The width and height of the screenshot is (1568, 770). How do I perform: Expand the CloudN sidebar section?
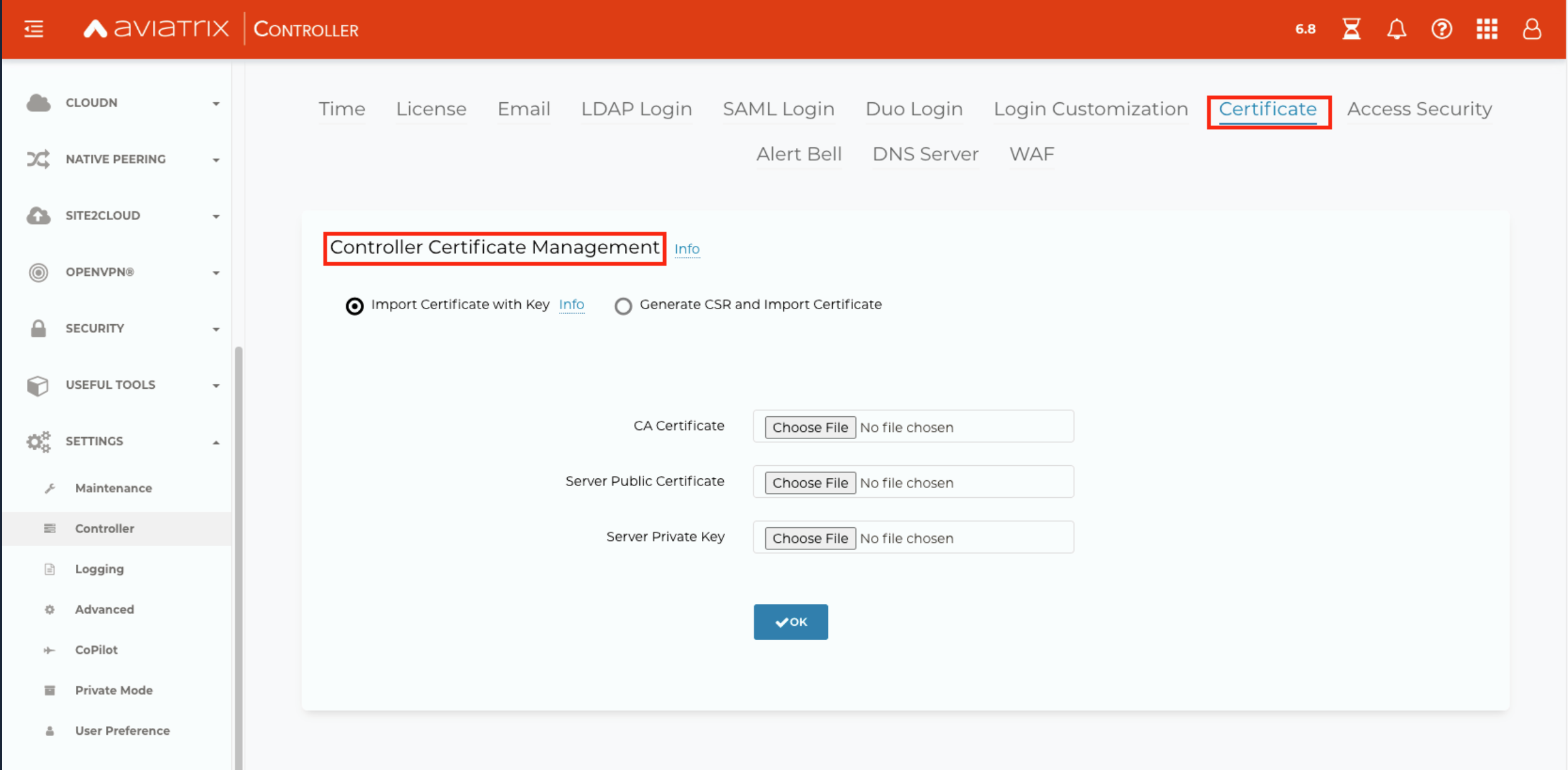tap(216, 103)
